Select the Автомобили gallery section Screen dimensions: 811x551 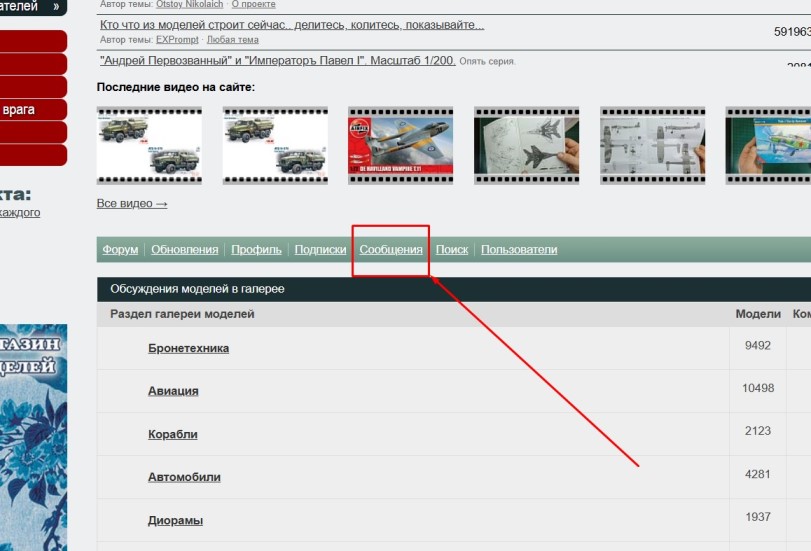(184, 477)
